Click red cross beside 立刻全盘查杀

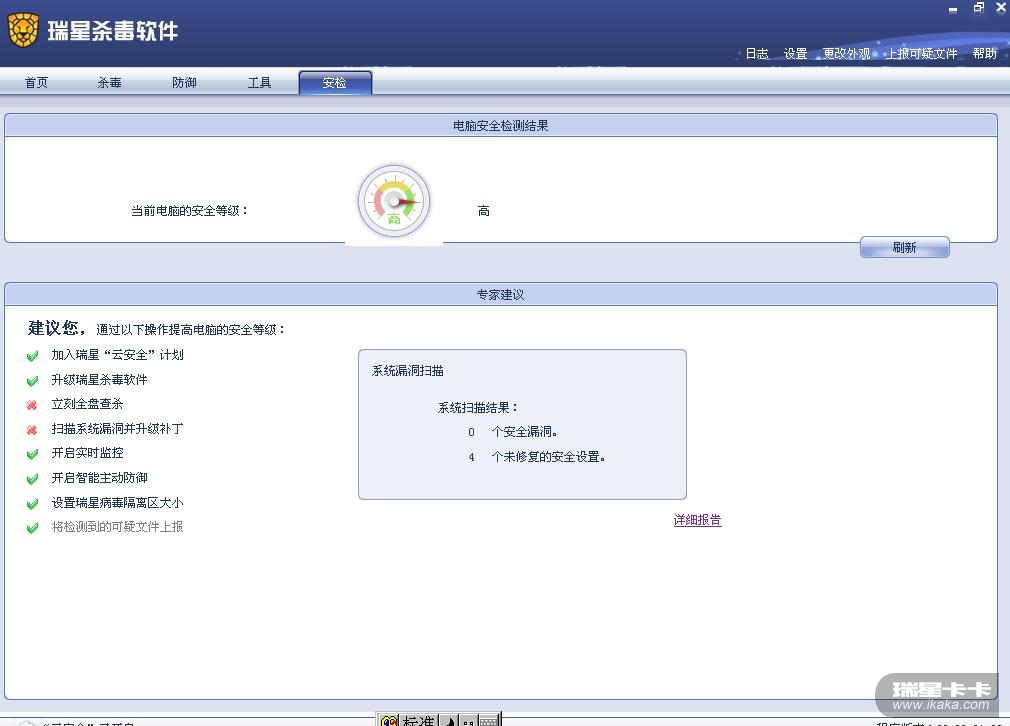[x=32, y=405]
